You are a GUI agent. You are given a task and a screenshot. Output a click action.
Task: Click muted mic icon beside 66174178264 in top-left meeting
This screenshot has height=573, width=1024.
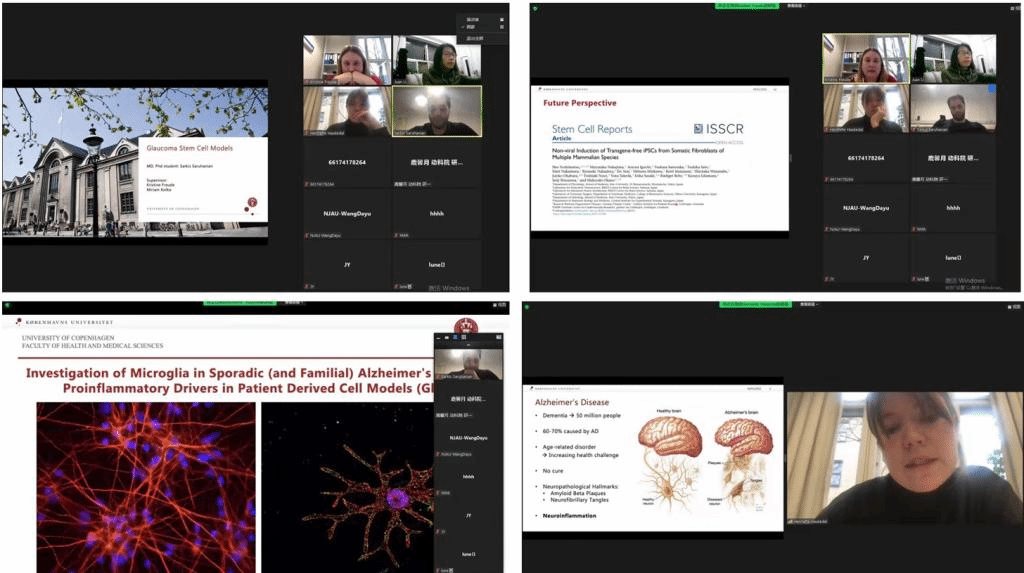tap(306, 184)
